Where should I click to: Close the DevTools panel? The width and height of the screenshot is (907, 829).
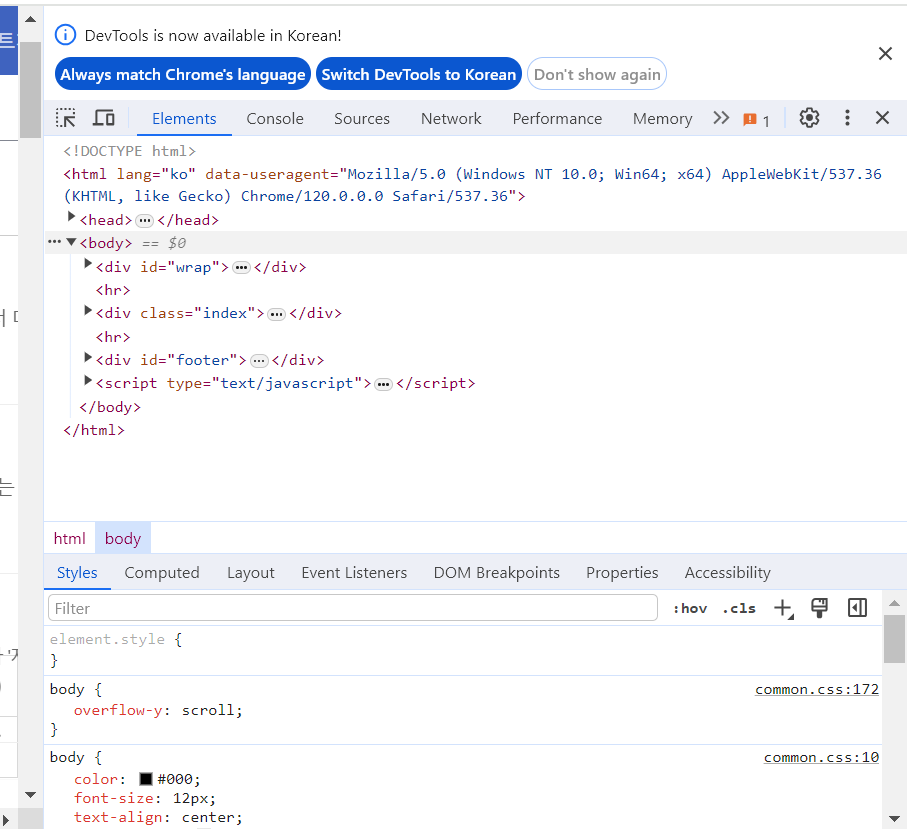pos(882,118)
